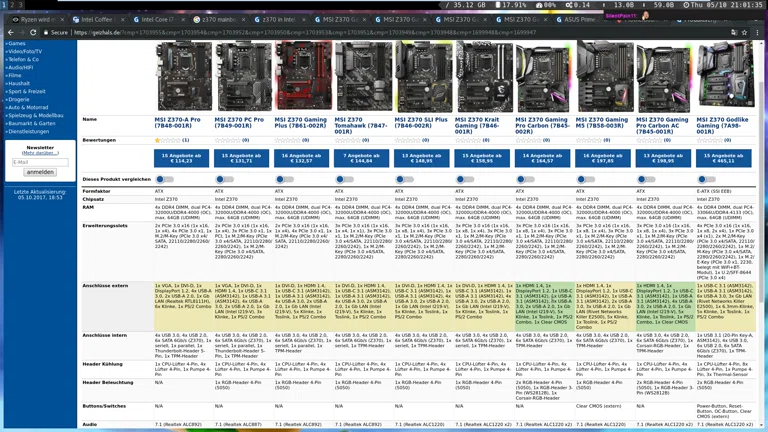Close the Intel Coffee tab
Viewport: 768px width, 432px height.
122,20
